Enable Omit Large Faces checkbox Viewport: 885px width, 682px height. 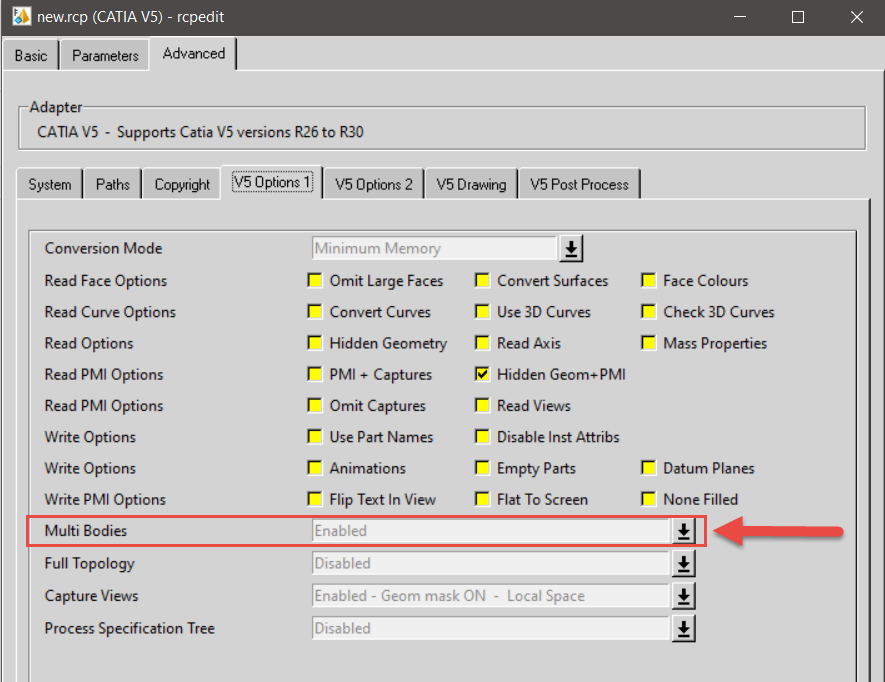click(314, 281)
